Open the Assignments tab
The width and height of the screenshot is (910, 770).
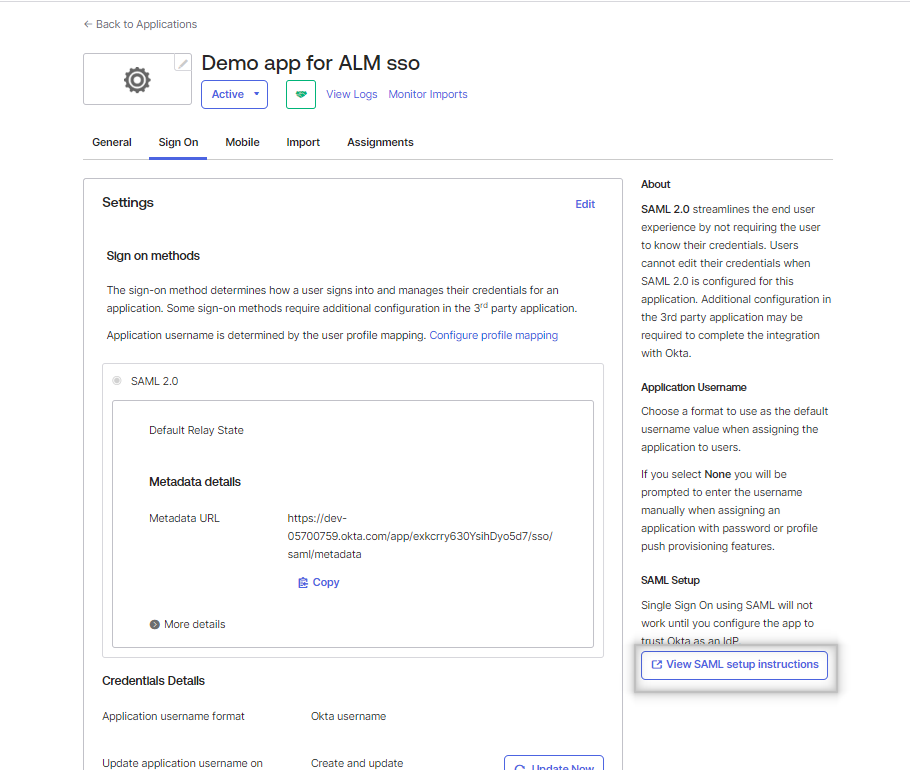click(380, 142)
